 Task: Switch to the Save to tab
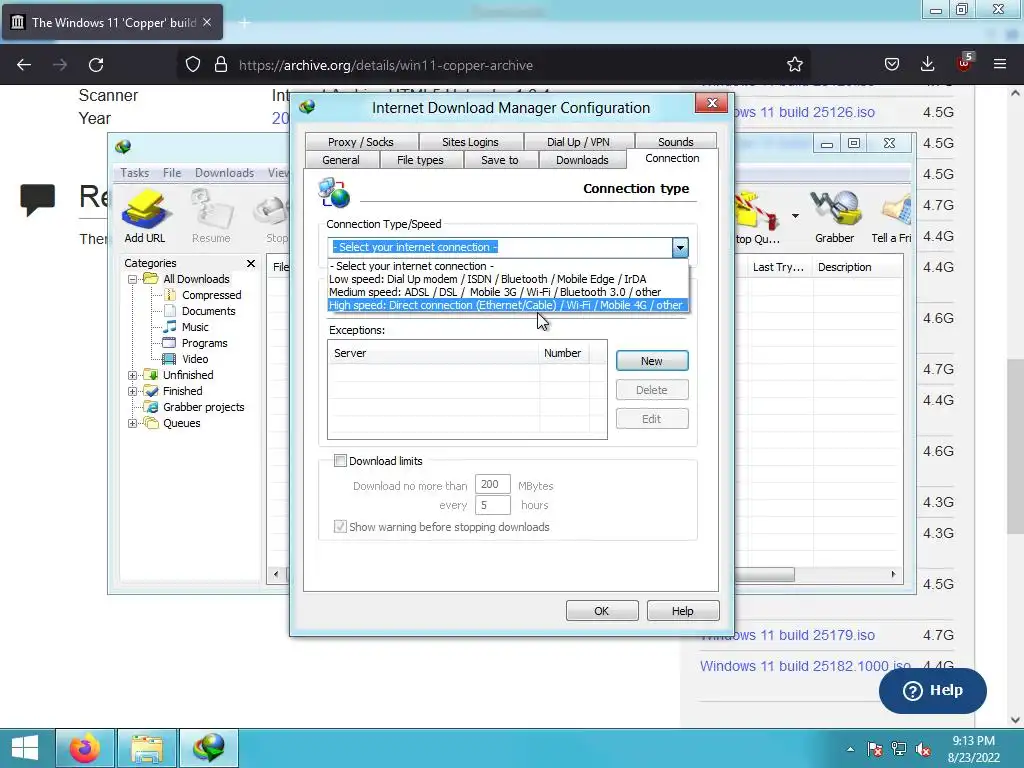click(500, 160)
